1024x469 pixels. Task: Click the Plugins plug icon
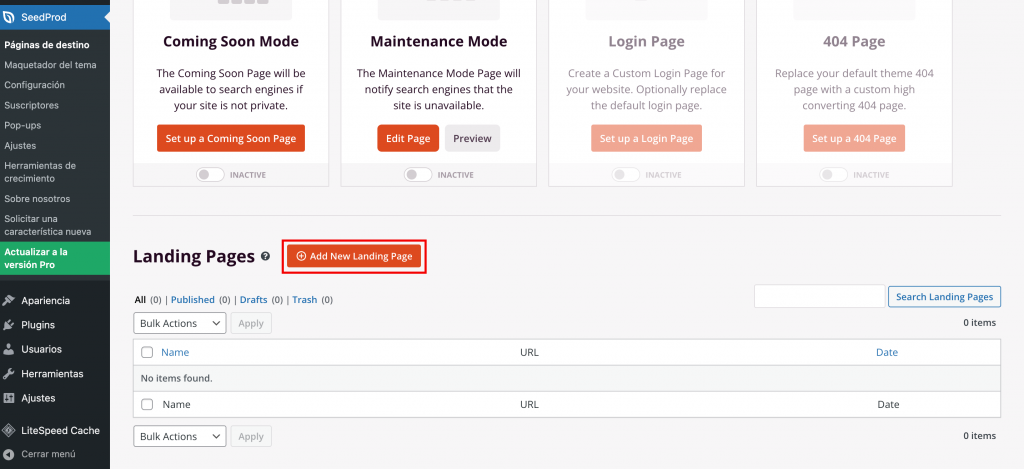[9, 325]
